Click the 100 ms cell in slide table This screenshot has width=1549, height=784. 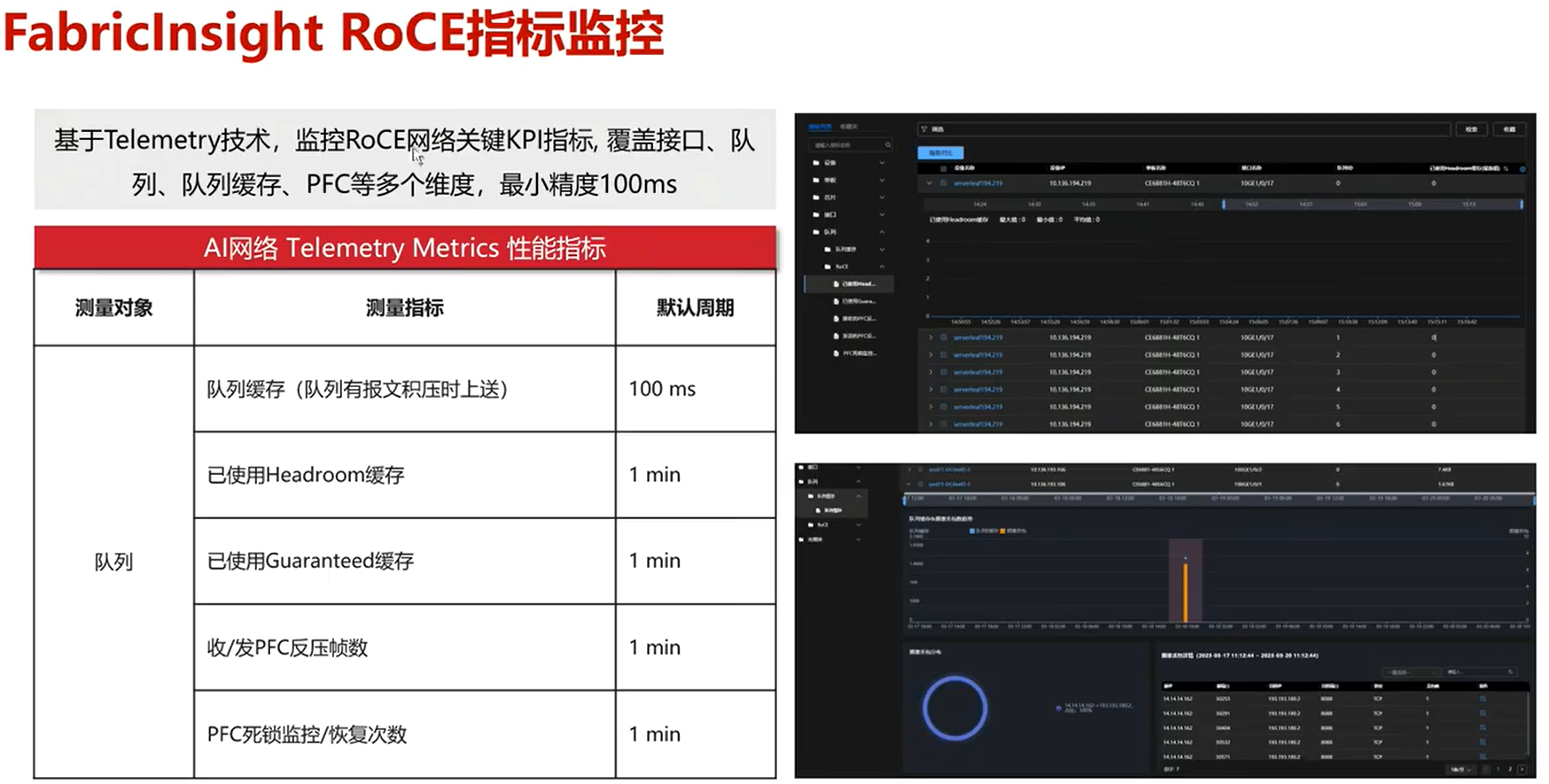click(x=697, y=388)
